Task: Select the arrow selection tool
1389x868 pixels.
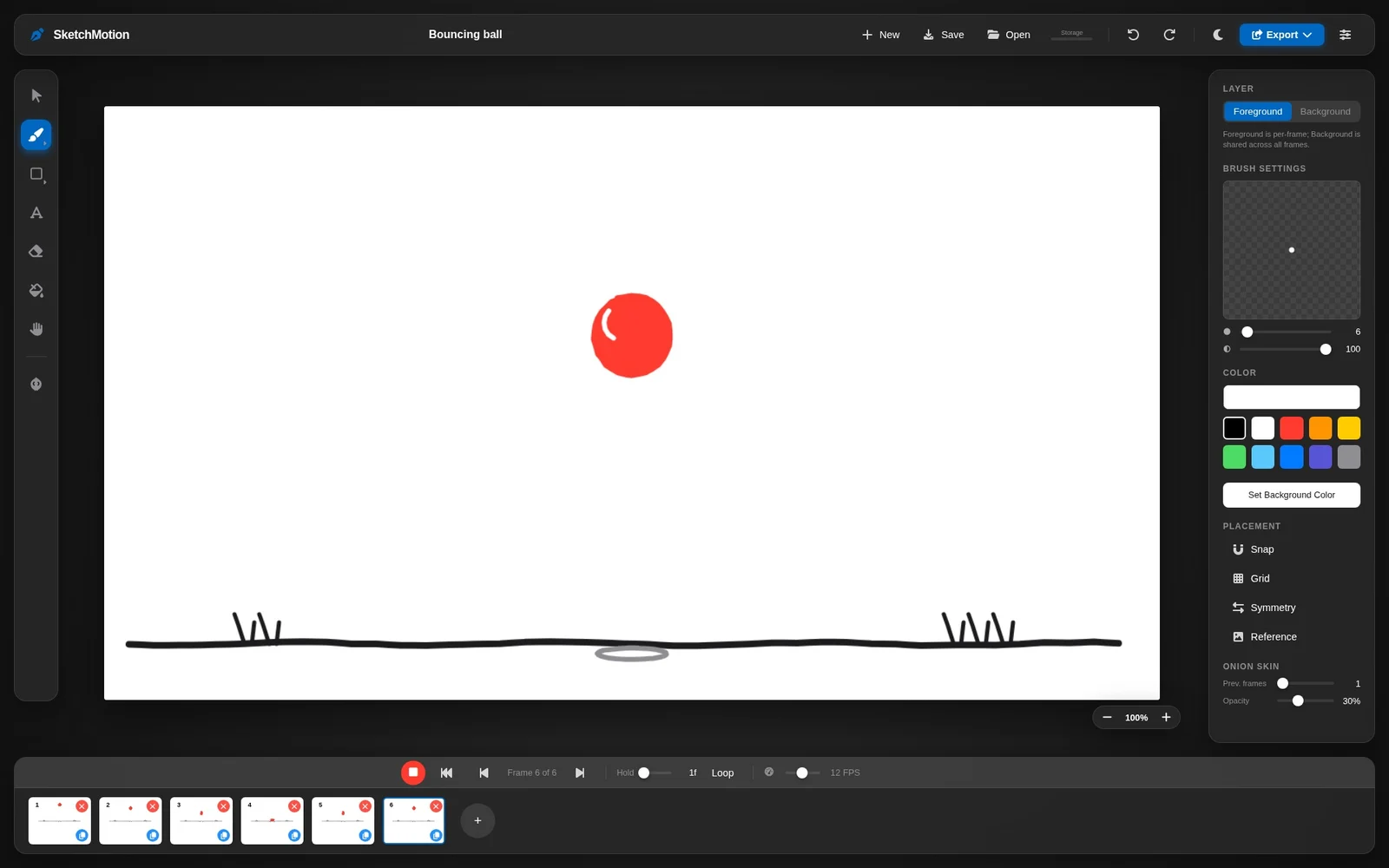Action: click(36, 95)
